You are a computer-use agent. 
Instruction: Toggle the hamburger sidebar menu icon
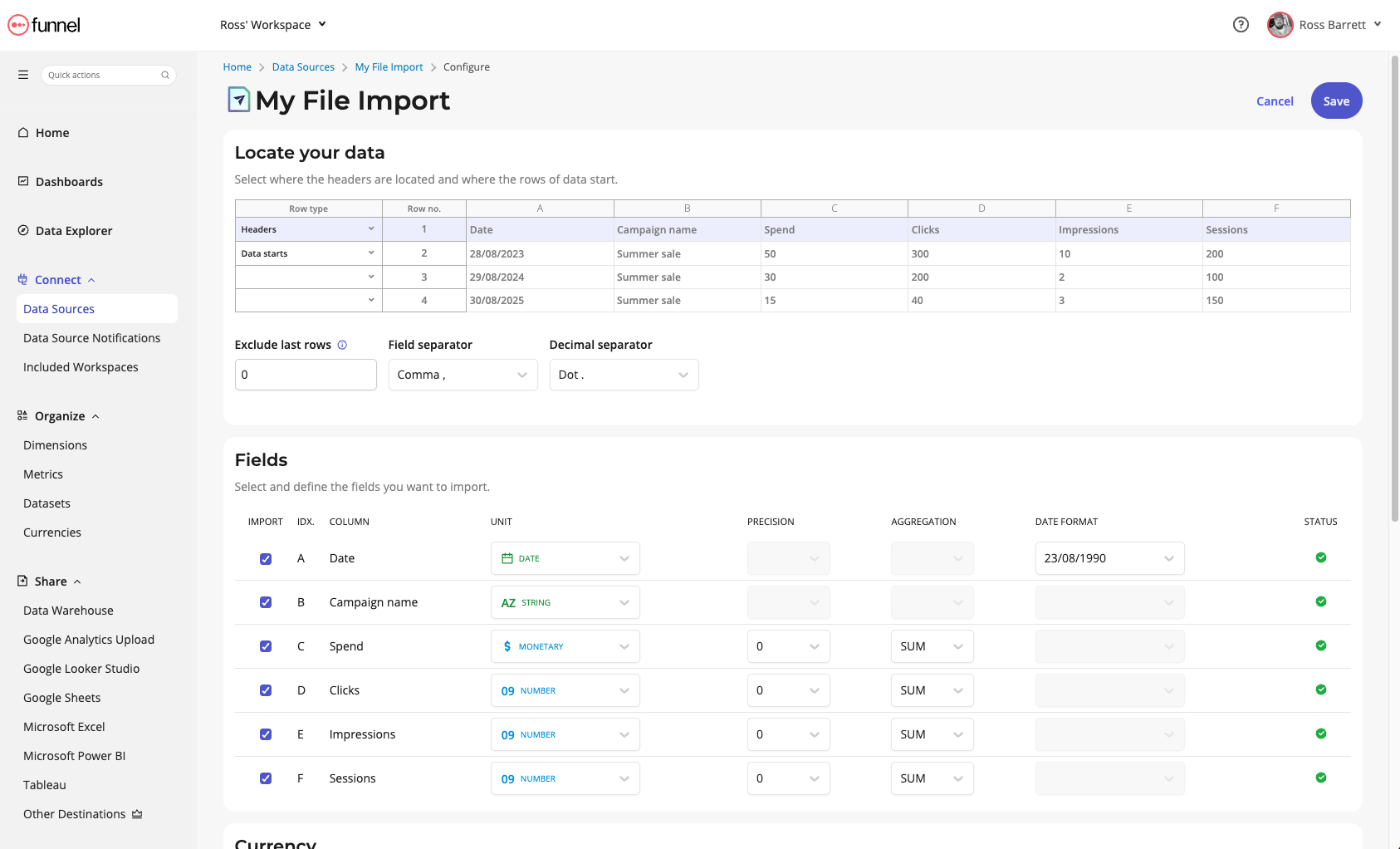(23, 75)
